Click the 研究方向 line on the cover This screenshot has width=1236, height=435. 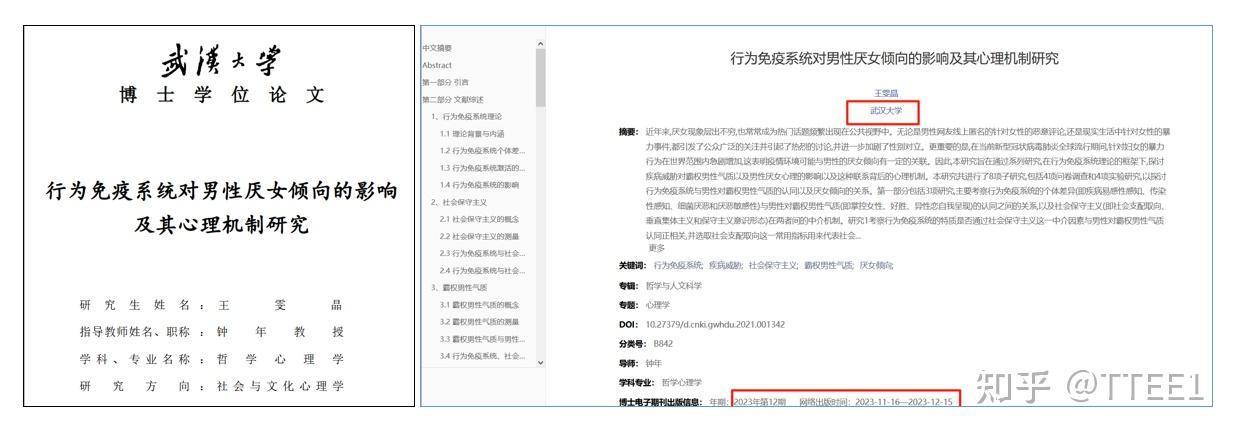click(x=212, y=387)
